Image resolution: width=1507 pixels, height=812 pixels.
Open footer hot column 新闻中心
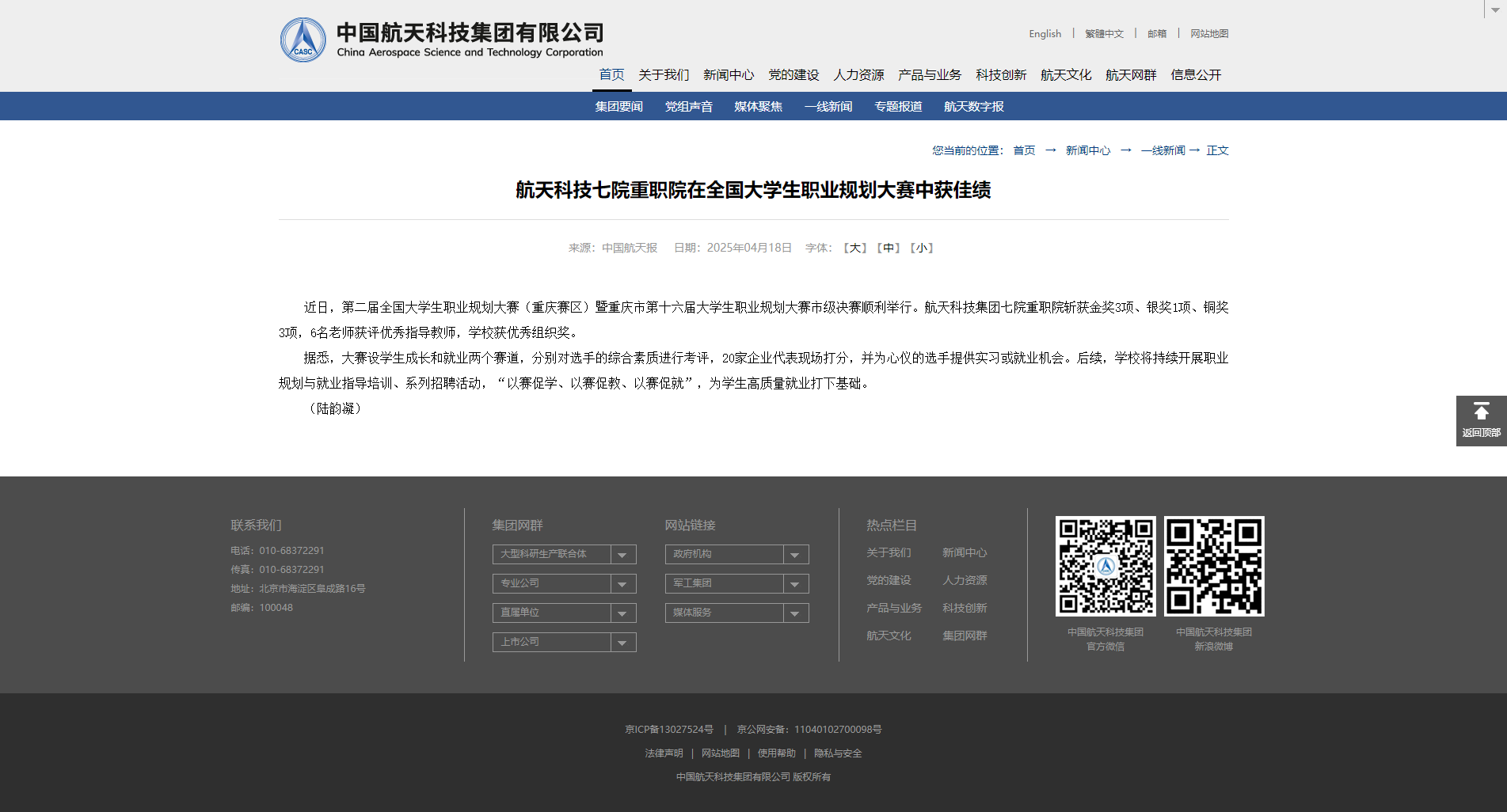tap(965, 552)
